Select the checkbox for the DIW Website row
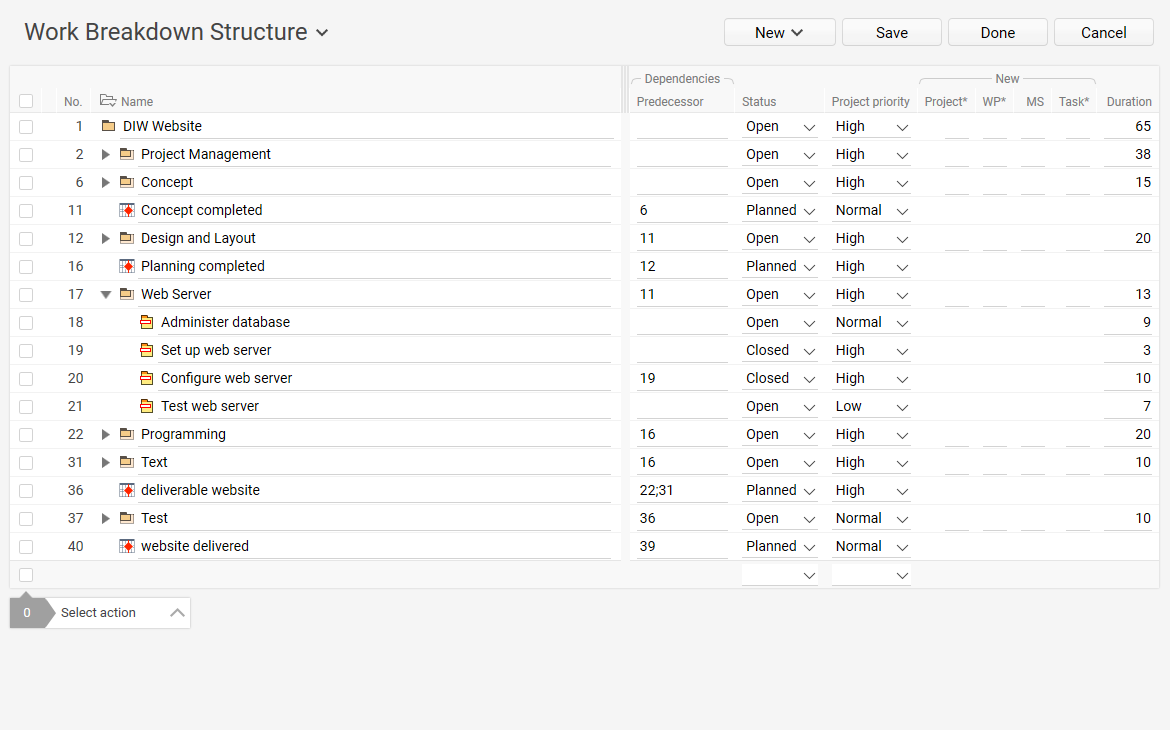The image size is (1170, 730). point(26,126)
